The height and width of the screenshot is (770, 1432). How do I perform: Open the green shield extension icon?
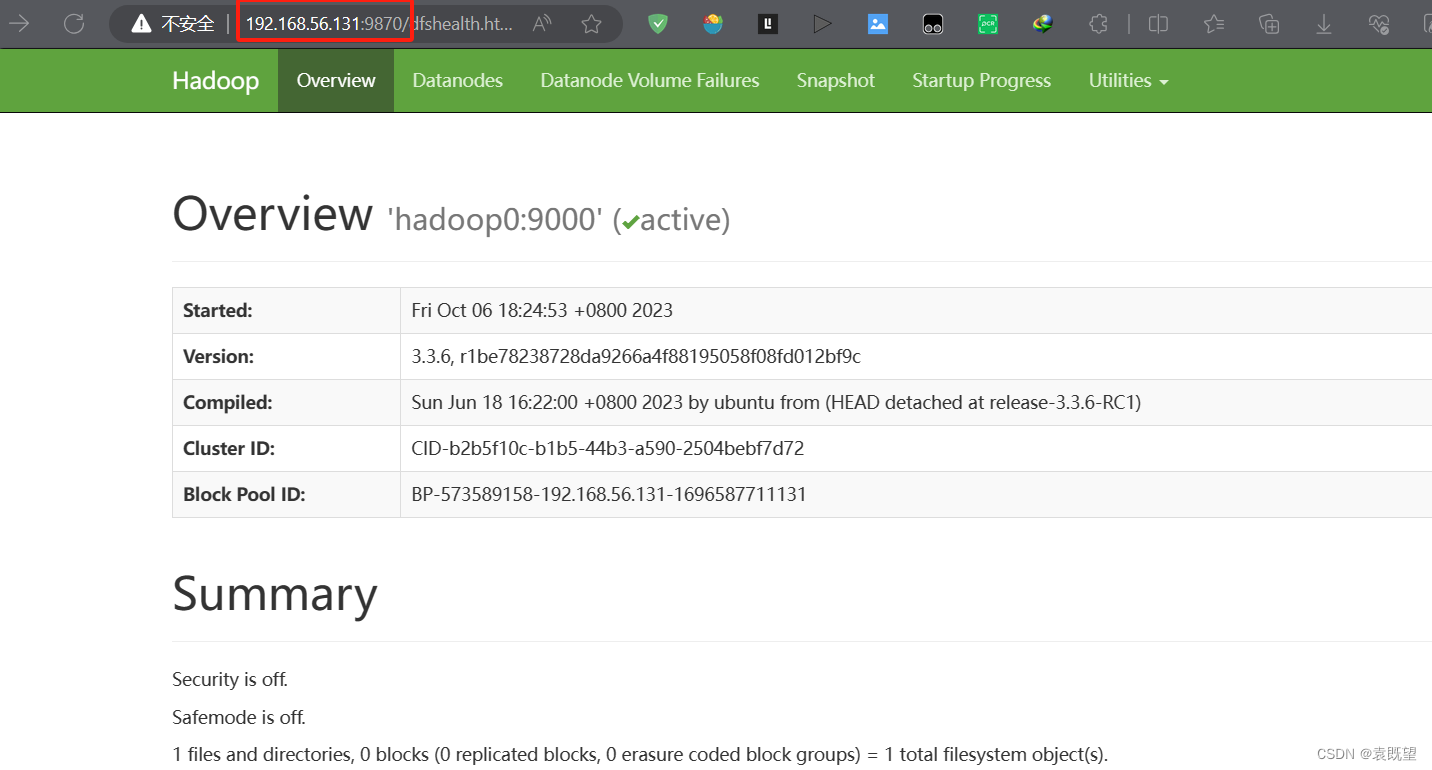[x=658, y=24]
